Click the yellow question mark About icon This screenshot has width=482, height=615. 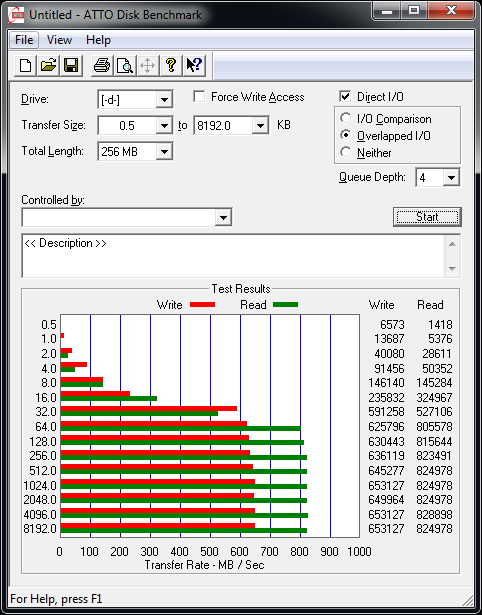[171, 65]
